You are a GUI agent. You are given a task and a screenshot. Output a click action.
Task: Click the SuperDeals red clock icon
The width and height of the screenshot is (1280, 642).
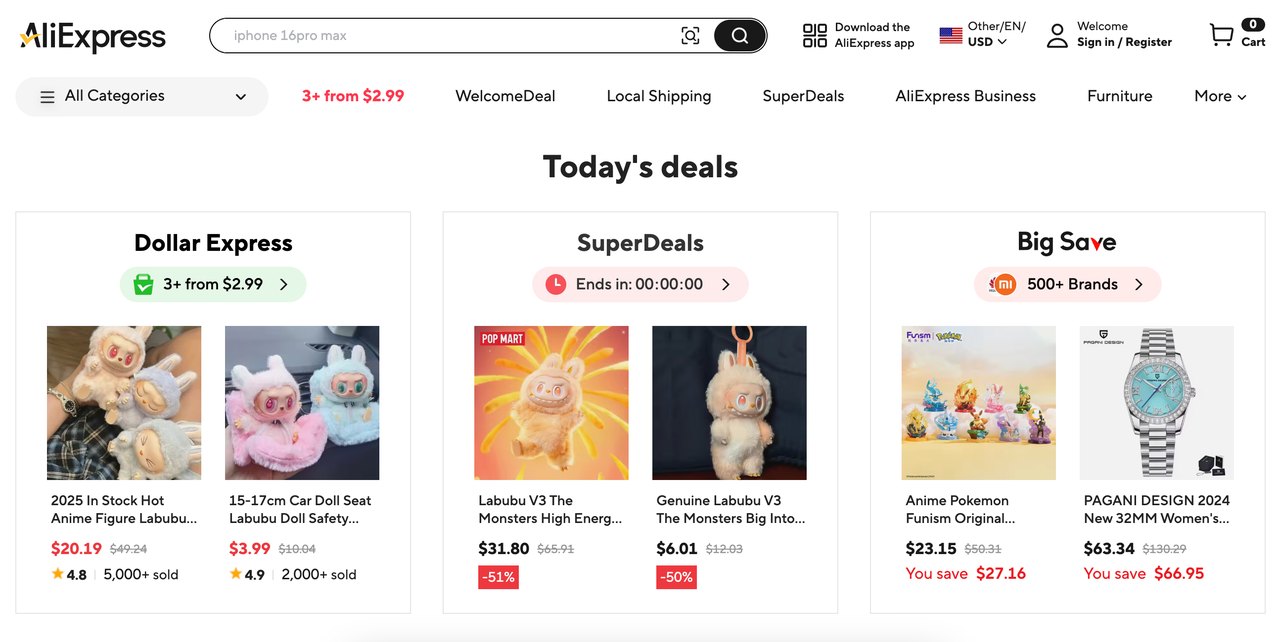point(555,284)
